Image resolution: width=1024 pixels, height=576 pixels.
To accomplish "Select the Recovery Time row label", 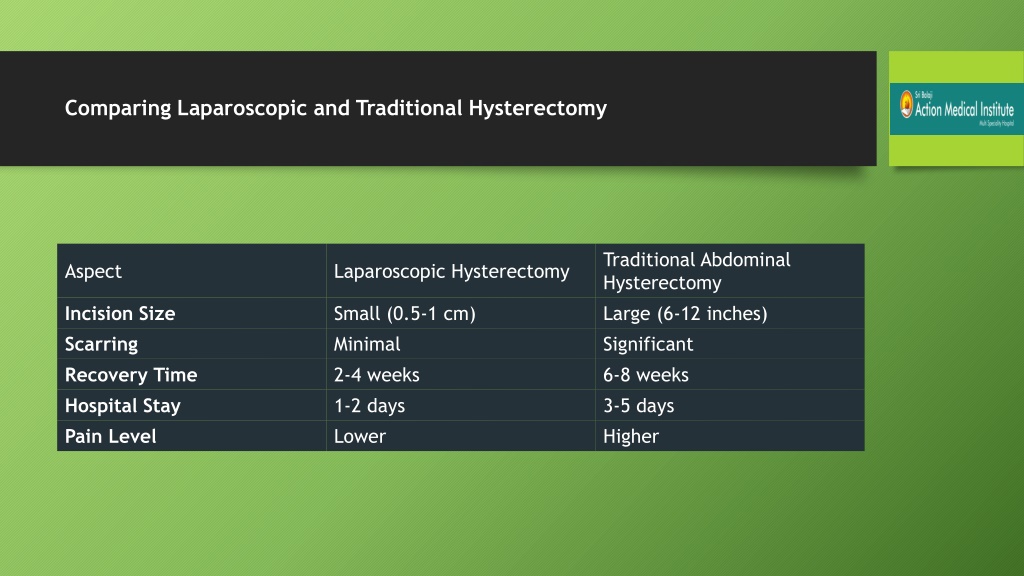I will pos(192,375).
